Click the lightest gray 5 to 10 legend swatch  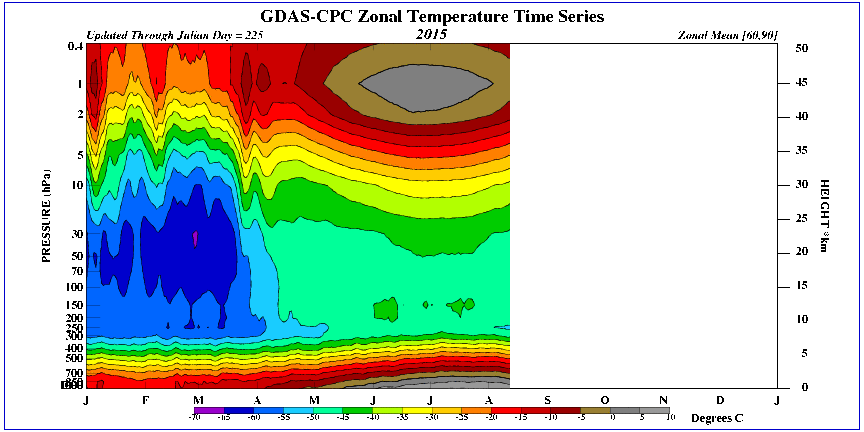point(655,411)
